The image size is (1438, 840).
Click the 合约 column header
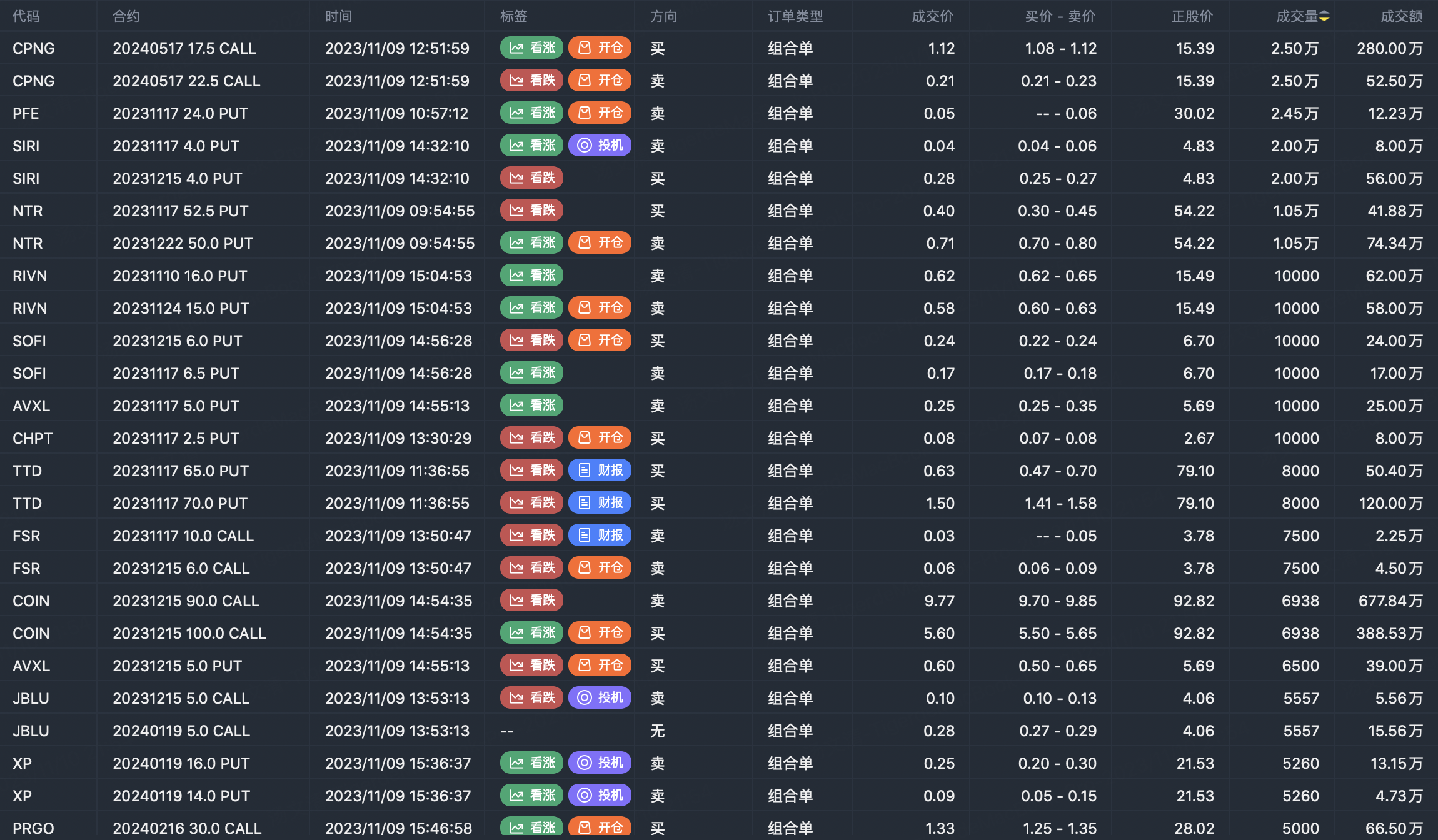[x=126, y=17]
